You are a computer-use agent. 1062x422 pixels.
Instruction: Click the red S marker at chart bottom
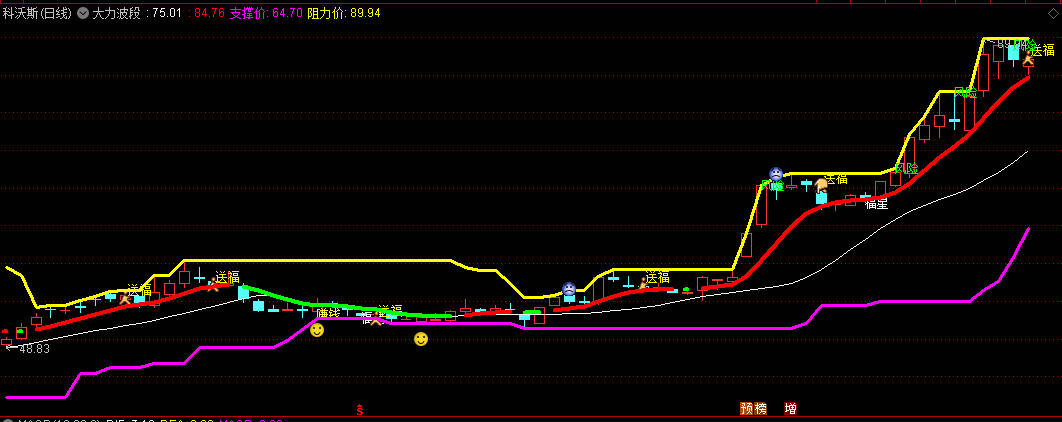(x=360, y=410)
